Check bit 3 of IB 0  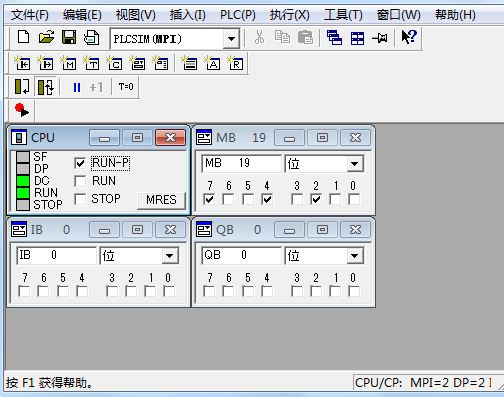coord(112,291)
